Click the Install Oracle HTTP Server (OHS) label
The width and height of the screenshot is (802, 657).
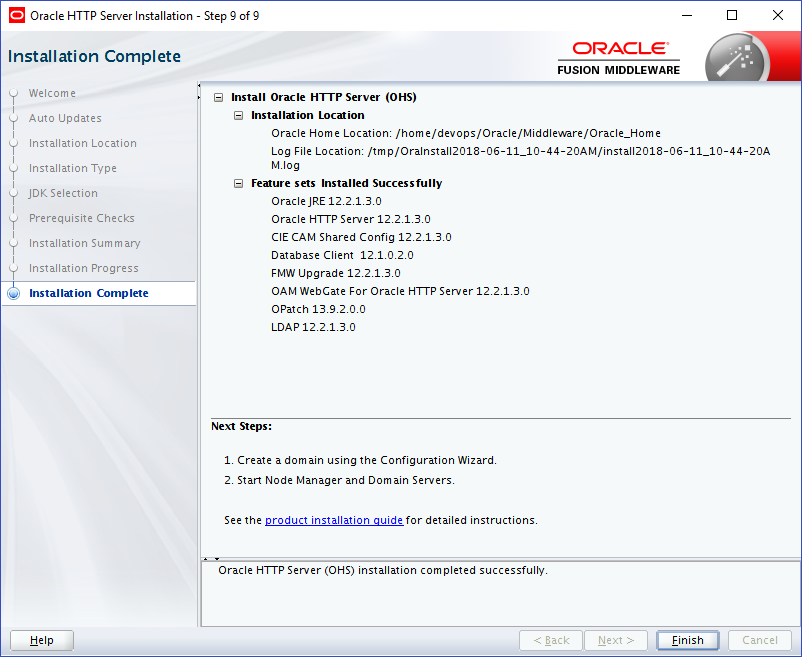point(324,97)
